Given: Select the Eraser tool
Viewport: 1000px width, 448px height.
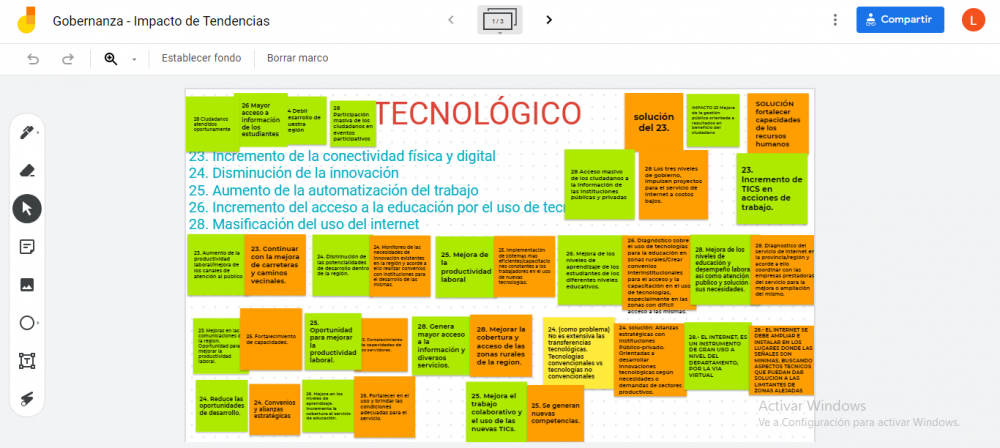Looking at the screenshot, I should tap(27, 171).
